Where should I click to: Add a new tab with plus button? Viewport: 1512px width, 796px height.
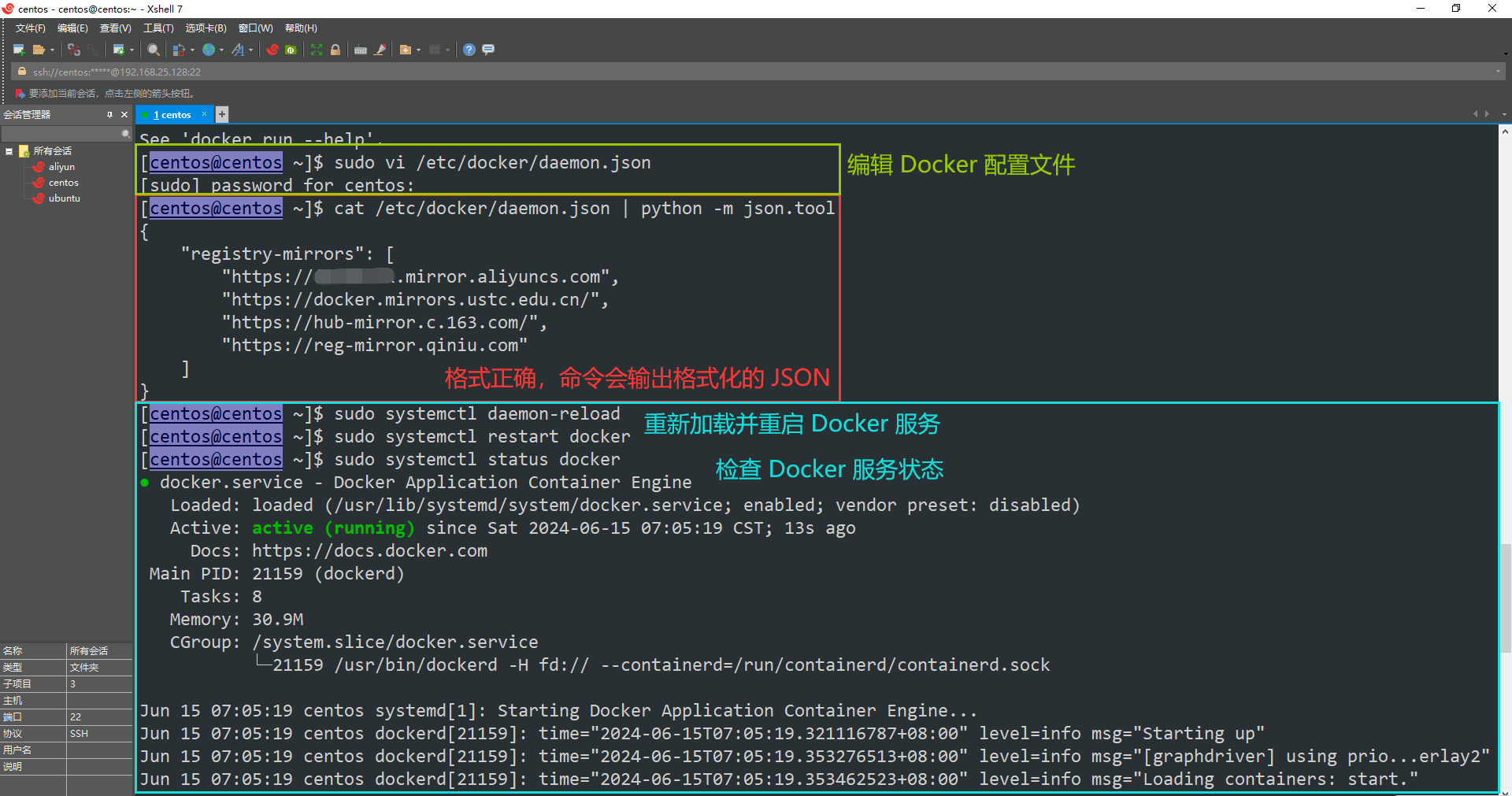pyautogui.click(x=222, y=115)
